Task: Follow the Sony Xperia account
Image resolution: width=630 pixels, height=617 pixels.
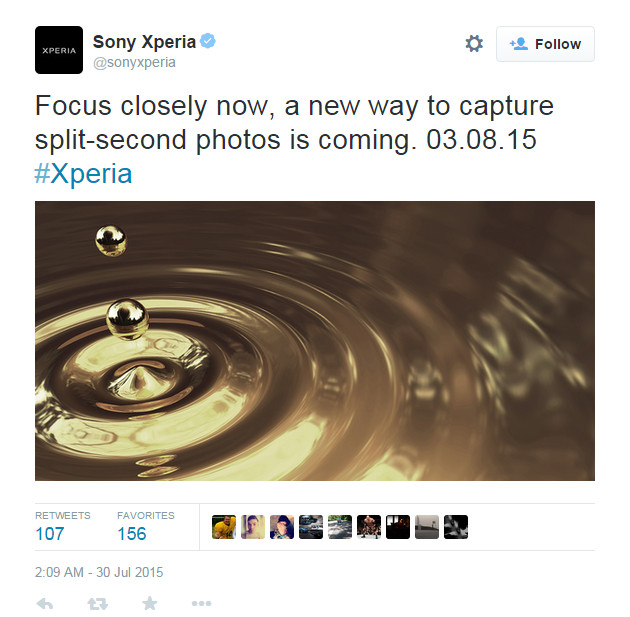Action: (x=545, y=44)
